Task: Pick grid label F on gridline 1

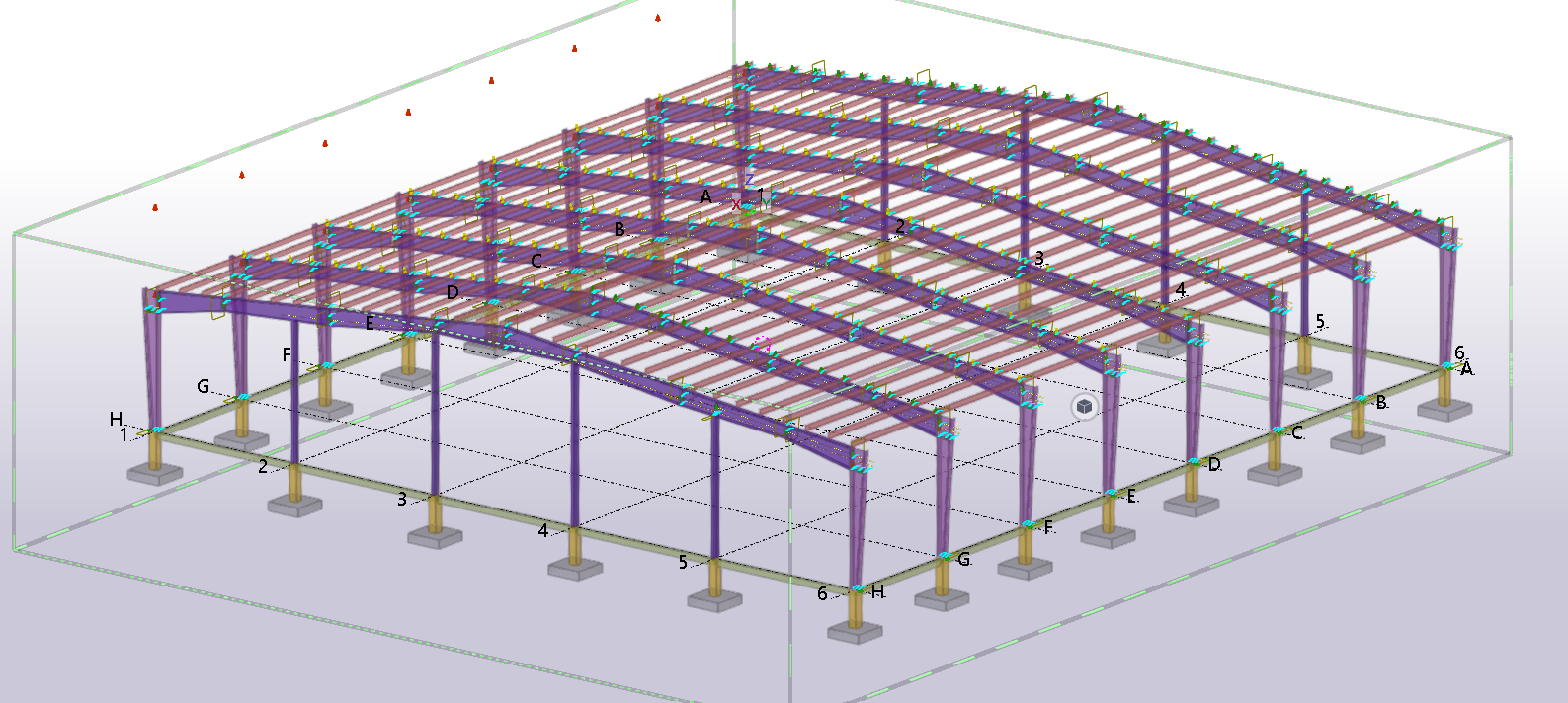Action: (x=287, y=354)
